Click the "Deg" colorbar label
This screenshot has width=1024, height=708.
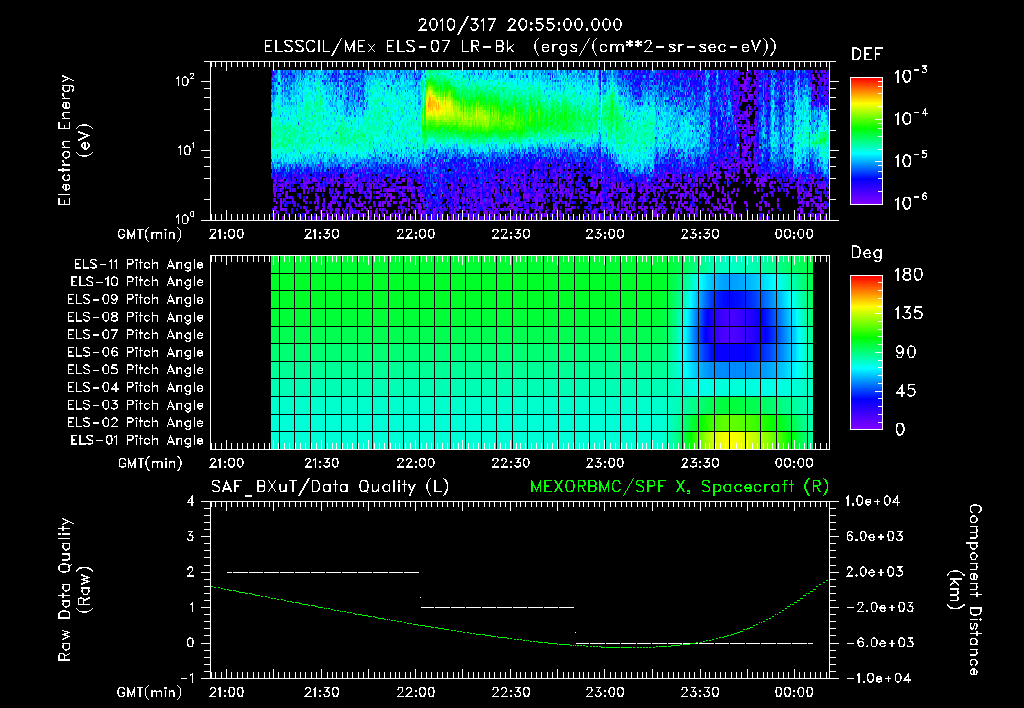867,253
